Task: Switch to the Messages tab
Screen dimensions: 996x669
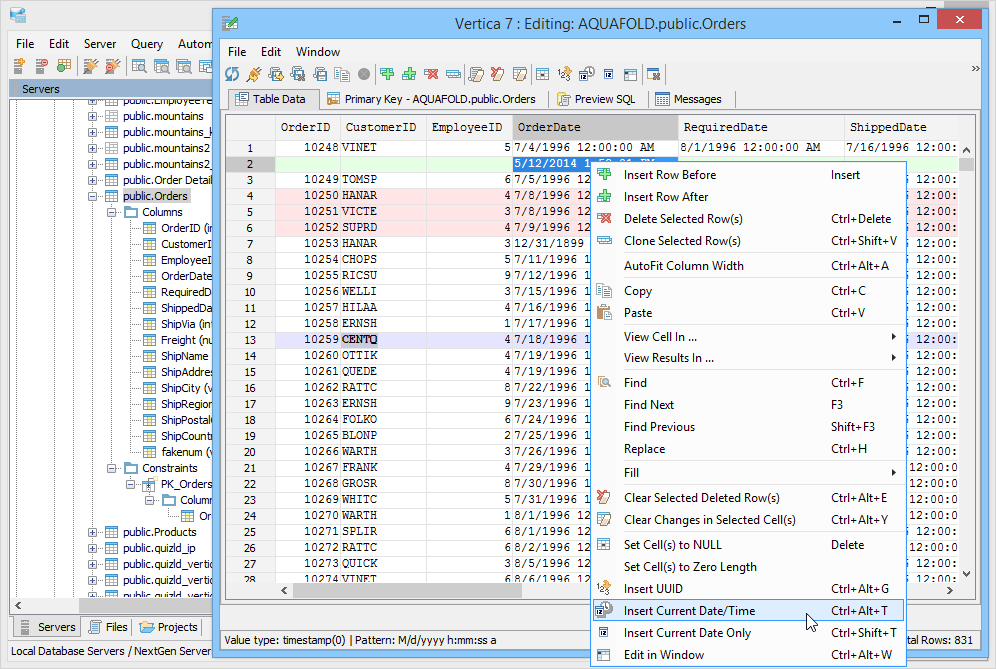Action: coord(689,99)
